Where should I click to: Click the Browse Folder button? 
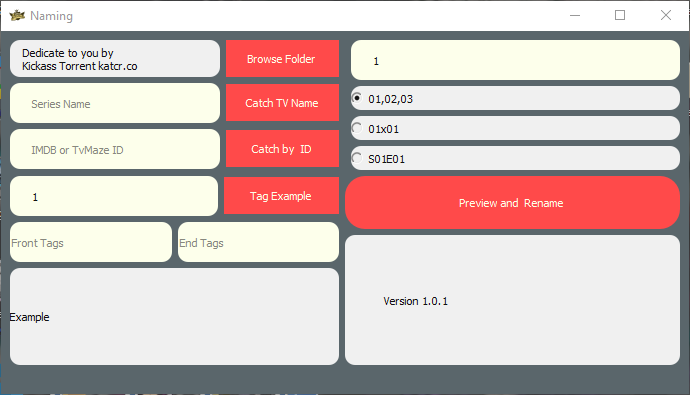282,59
